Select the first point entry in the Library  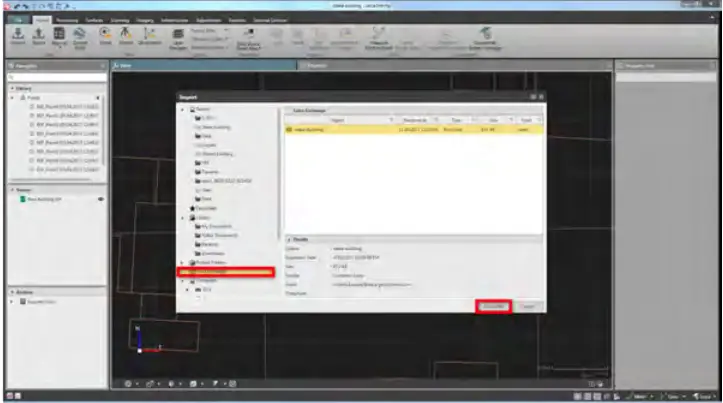click(x=64, y=107)
